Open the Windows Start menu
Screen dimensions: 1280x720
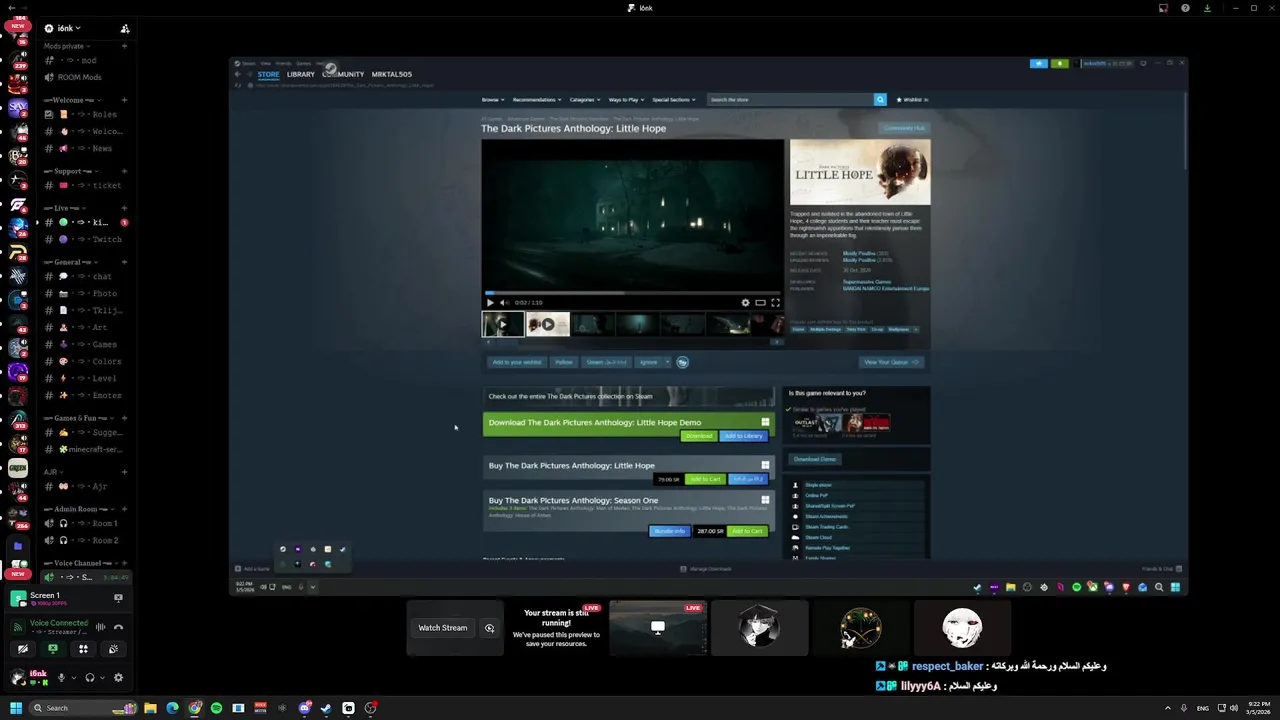[15, 708]
